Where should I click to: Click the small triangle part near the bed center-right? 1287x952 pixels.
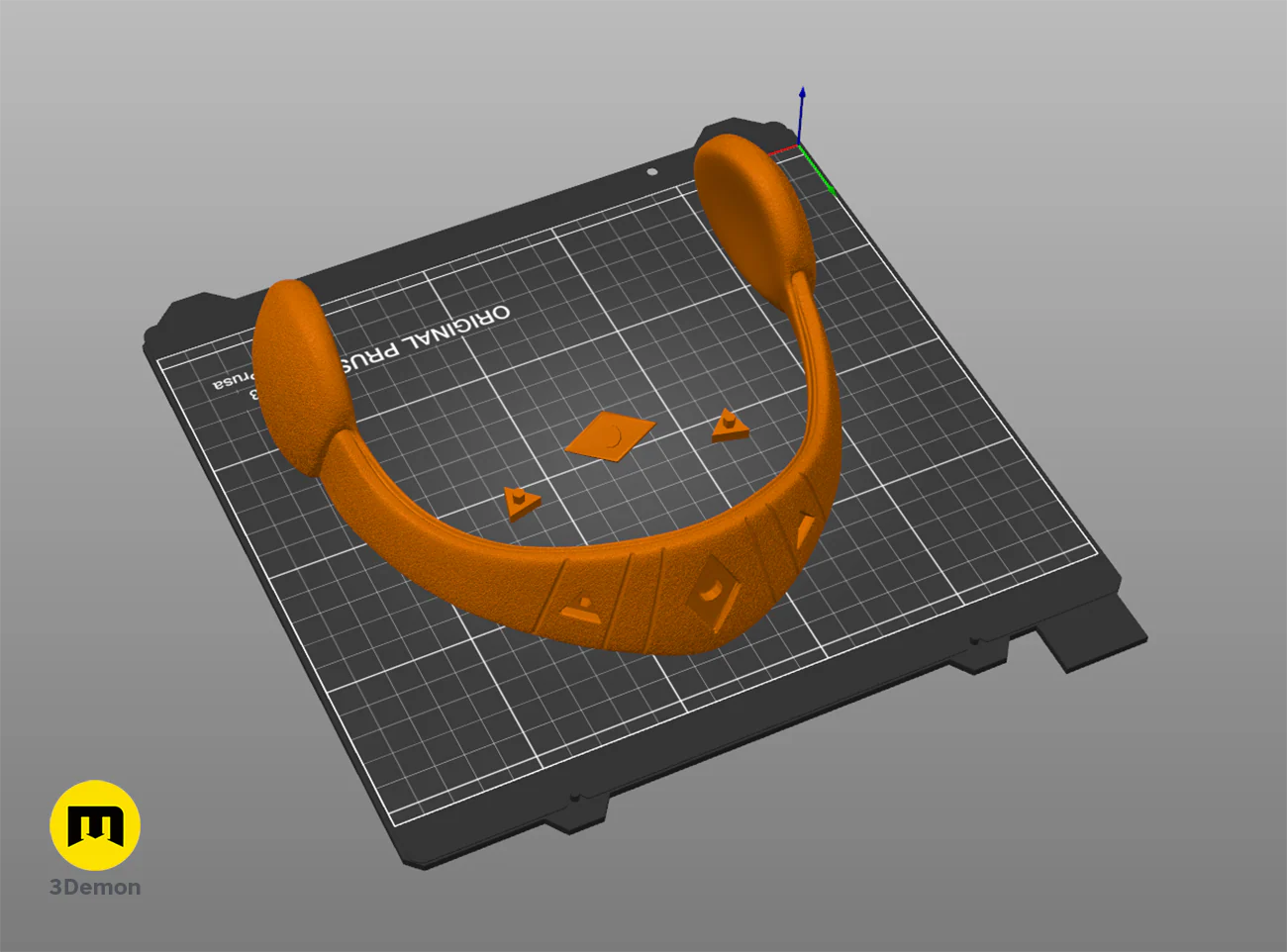click(x=729, y=426)
